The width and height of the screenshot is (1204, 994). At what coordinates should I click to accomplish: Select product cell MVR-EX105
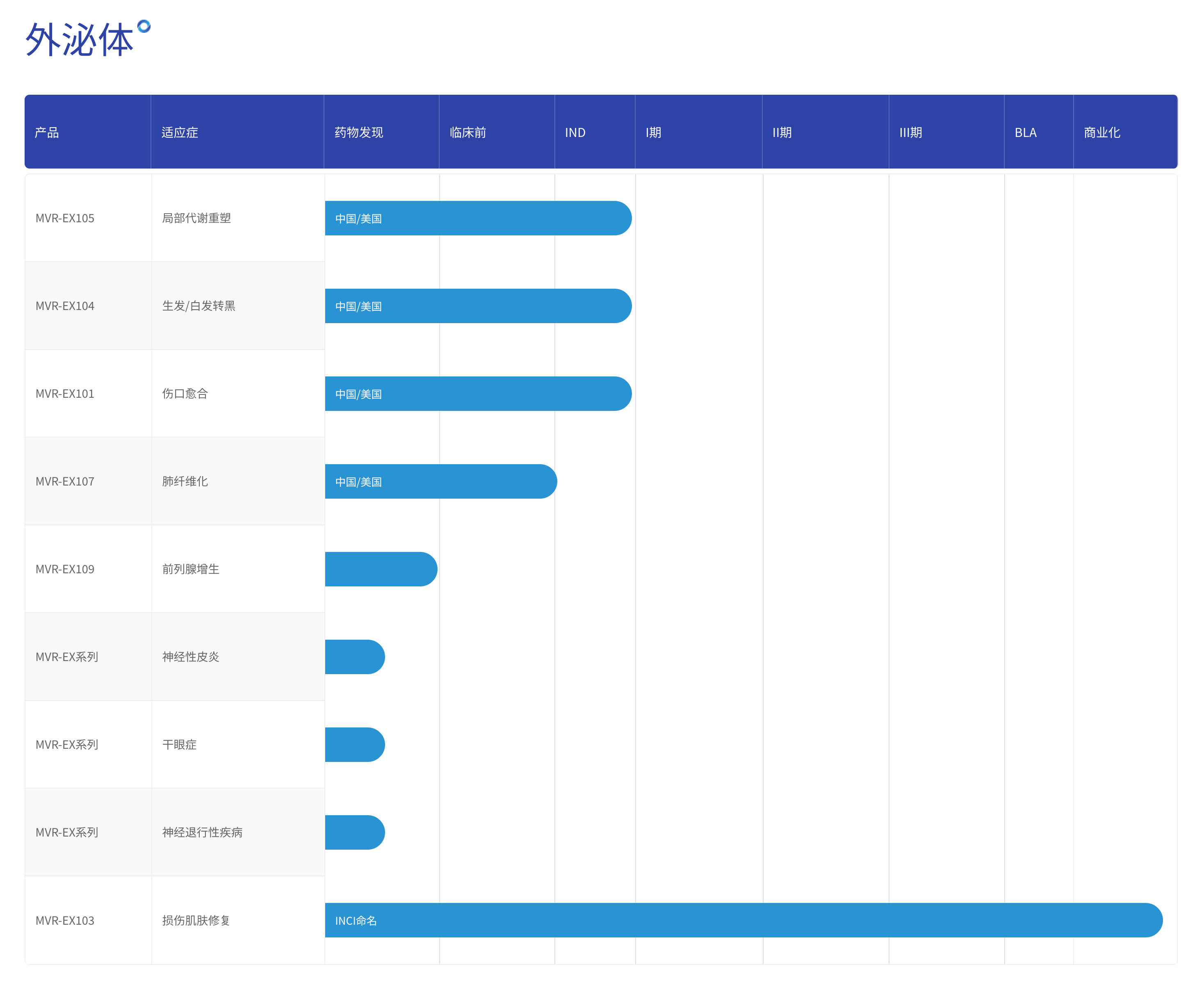click(88, 218)
